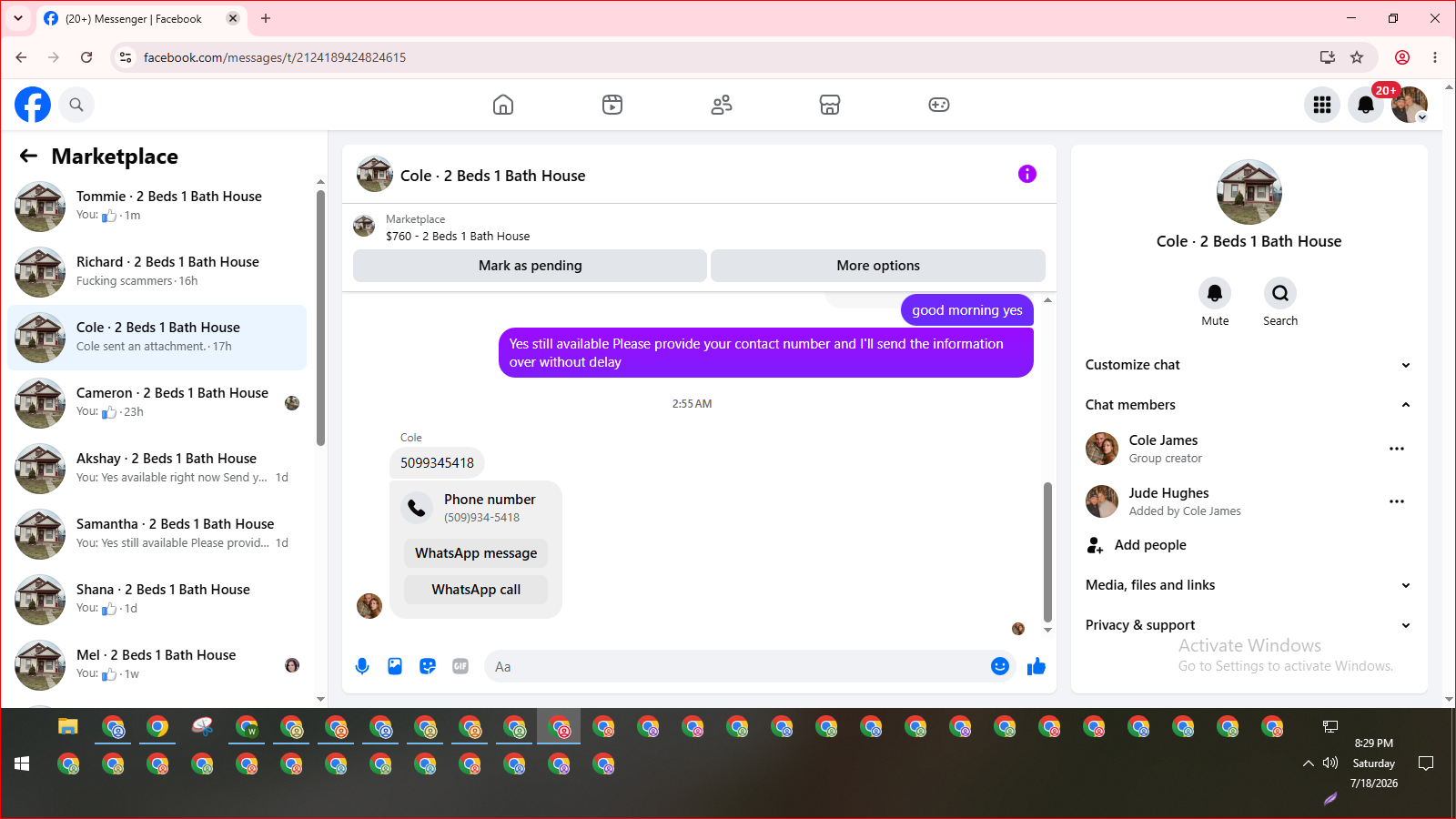Click the WhatsApp message button
The width and height of the screenshot is (1456, 819).
[476, 553]
